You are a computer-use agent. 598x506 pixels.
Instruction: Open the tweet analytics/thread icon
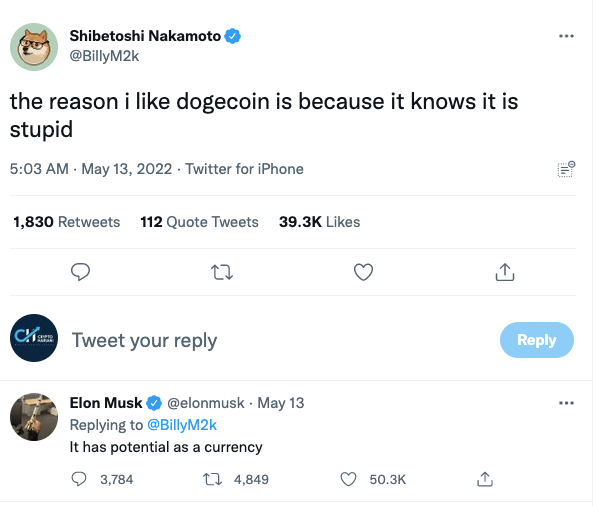point(566,169)
